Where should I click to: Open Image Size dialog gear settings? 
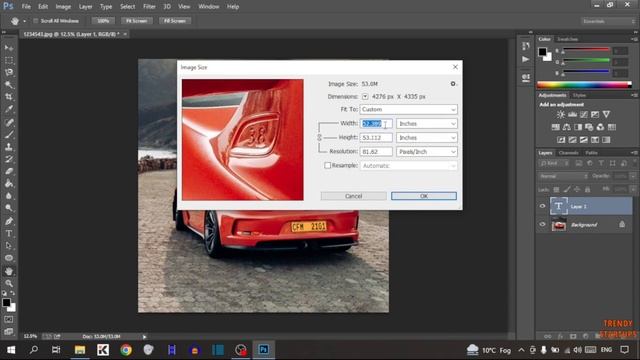tap(453, 84)
